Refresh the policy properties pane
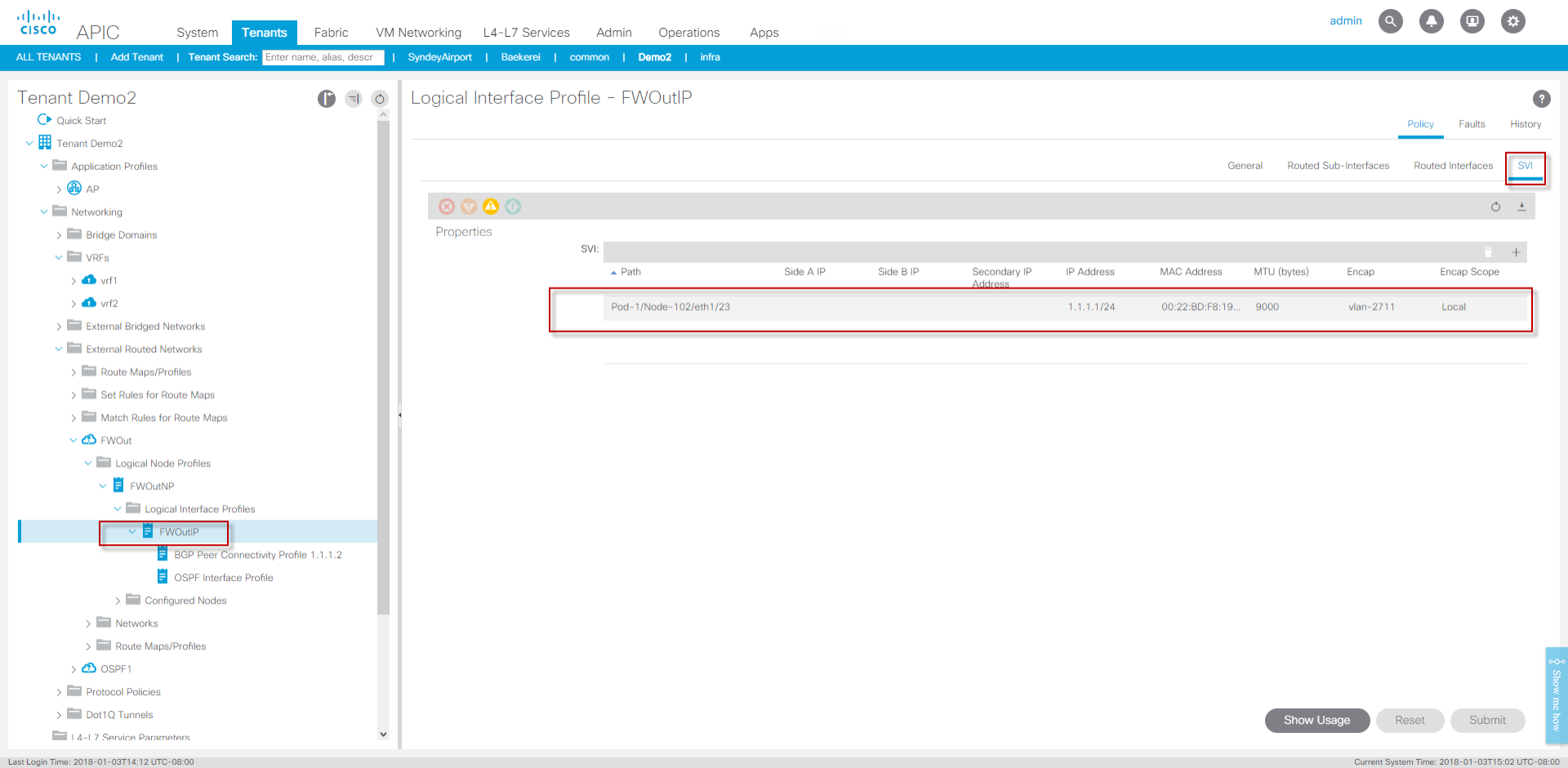Screen dimensions: 1568x768 click(x=1495, y=207)
